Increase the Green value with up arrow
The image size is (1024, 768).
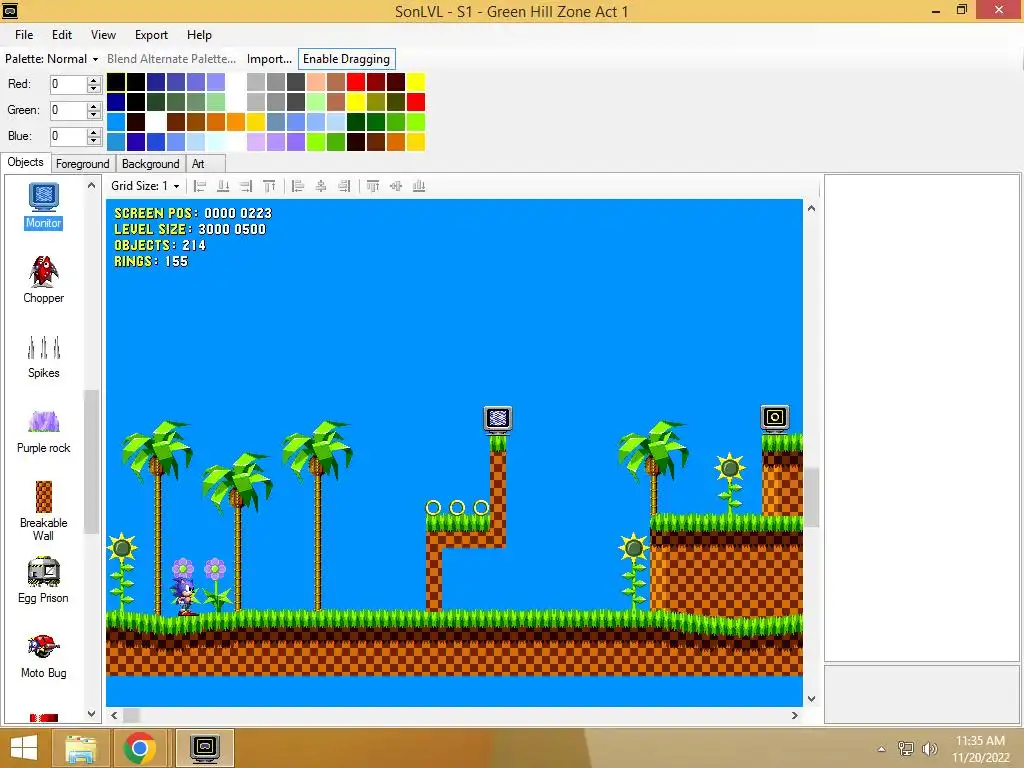pyautogui.click(x=93, y=106)
